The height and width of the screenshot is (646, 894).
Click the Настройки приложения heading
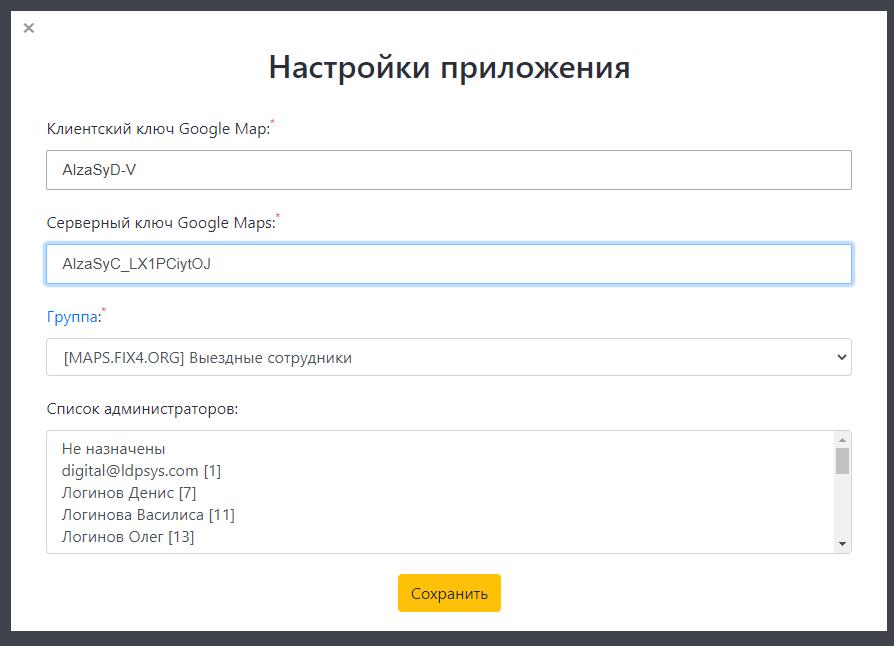tap(449, 67)
